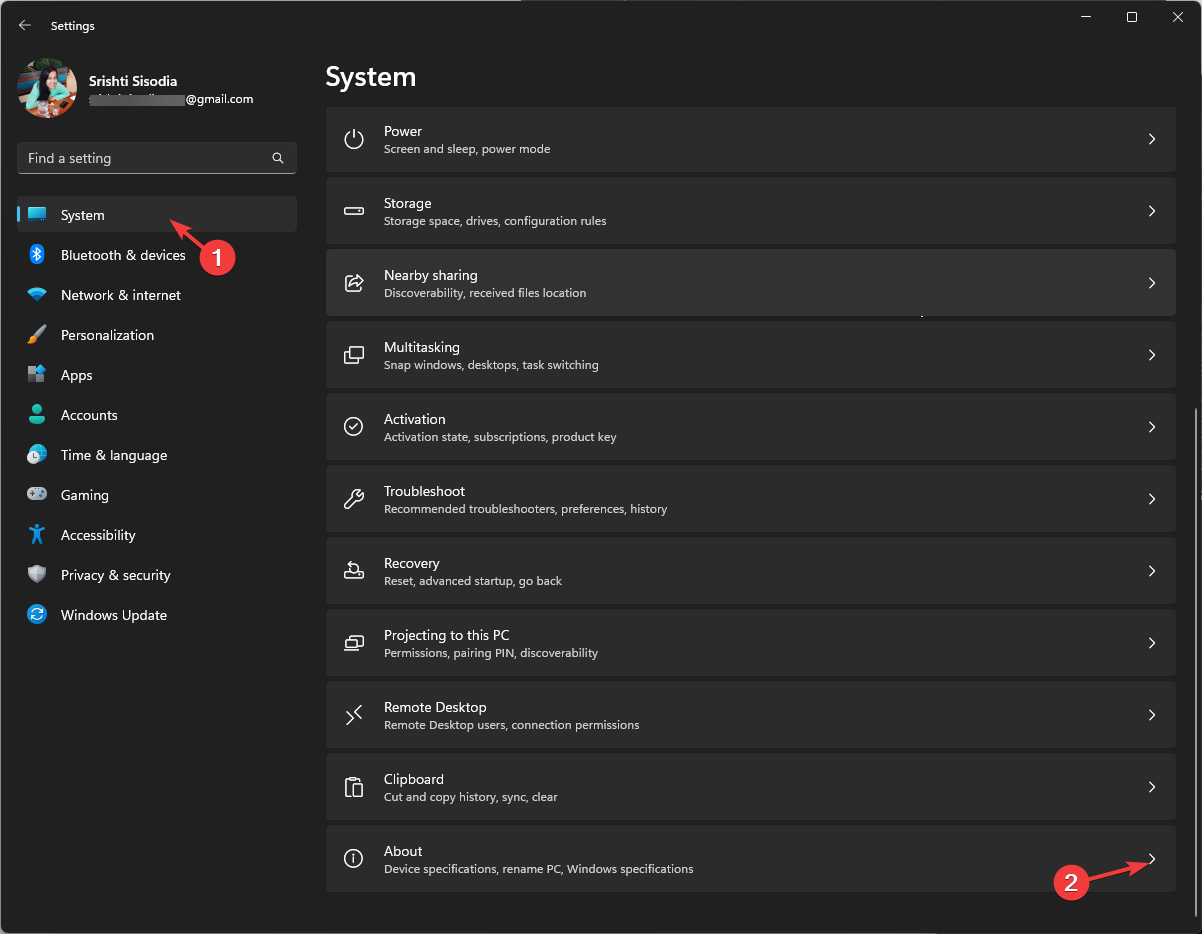
Task: Click the back arrow in title bar
Action: (x=25, y=25)
